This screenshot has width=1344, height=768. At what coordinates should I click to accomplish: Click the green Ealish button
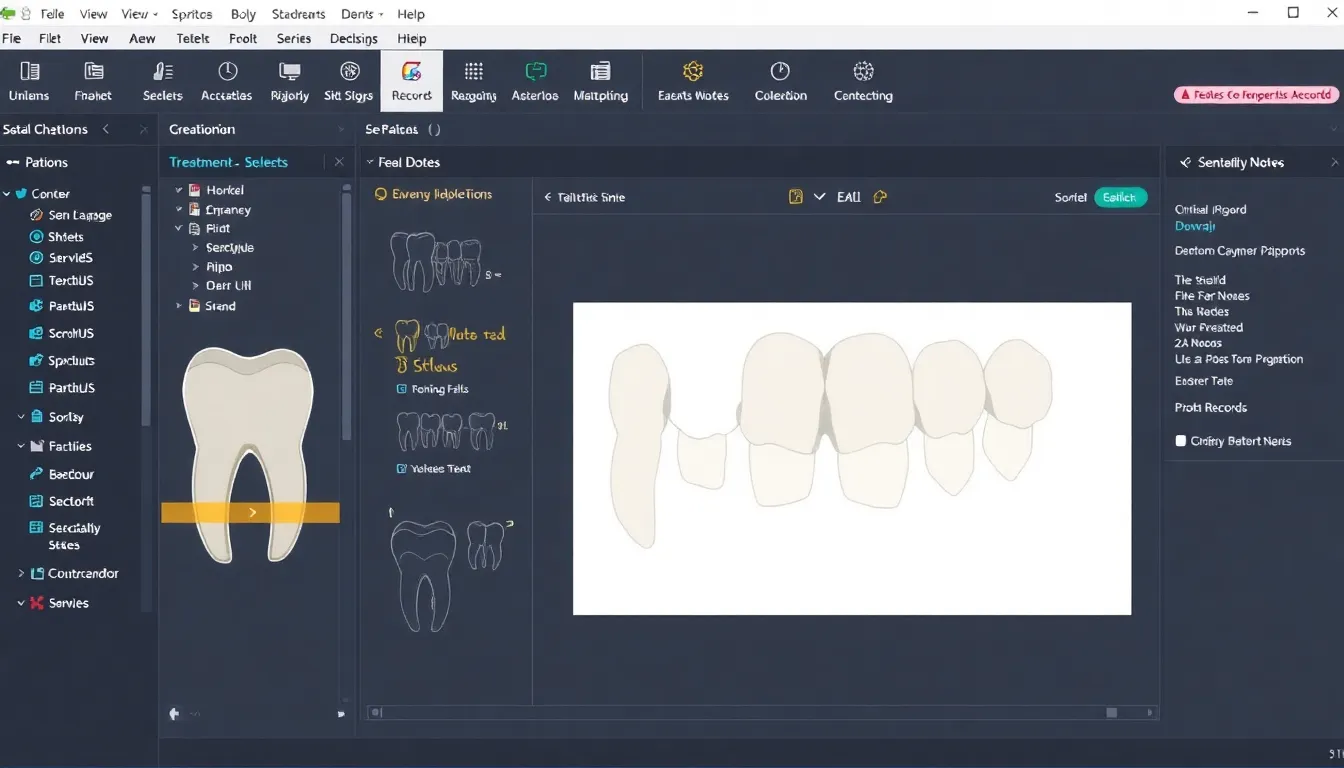tap(1120, 197)
